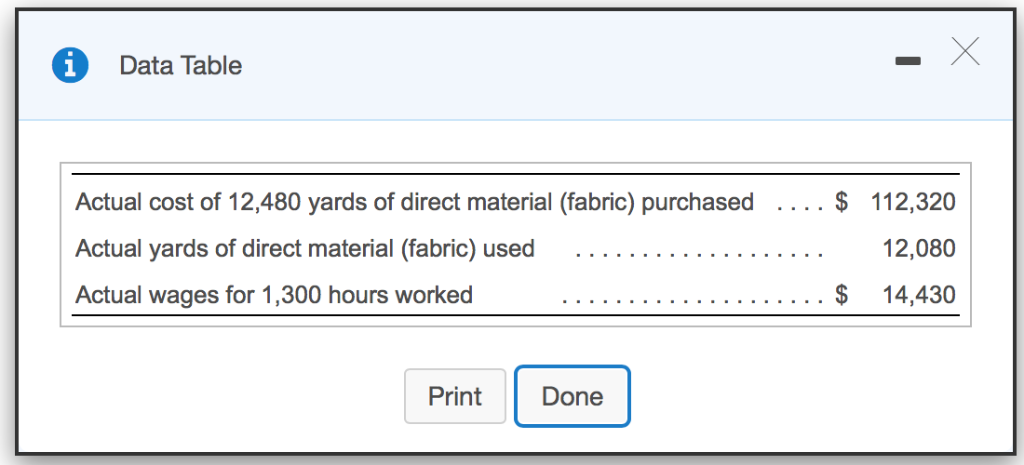This screenshot has height=465, width=1024.
Task: Click the light blue dialog header bar
Action: pyautogui.click(x=511, y=65)
